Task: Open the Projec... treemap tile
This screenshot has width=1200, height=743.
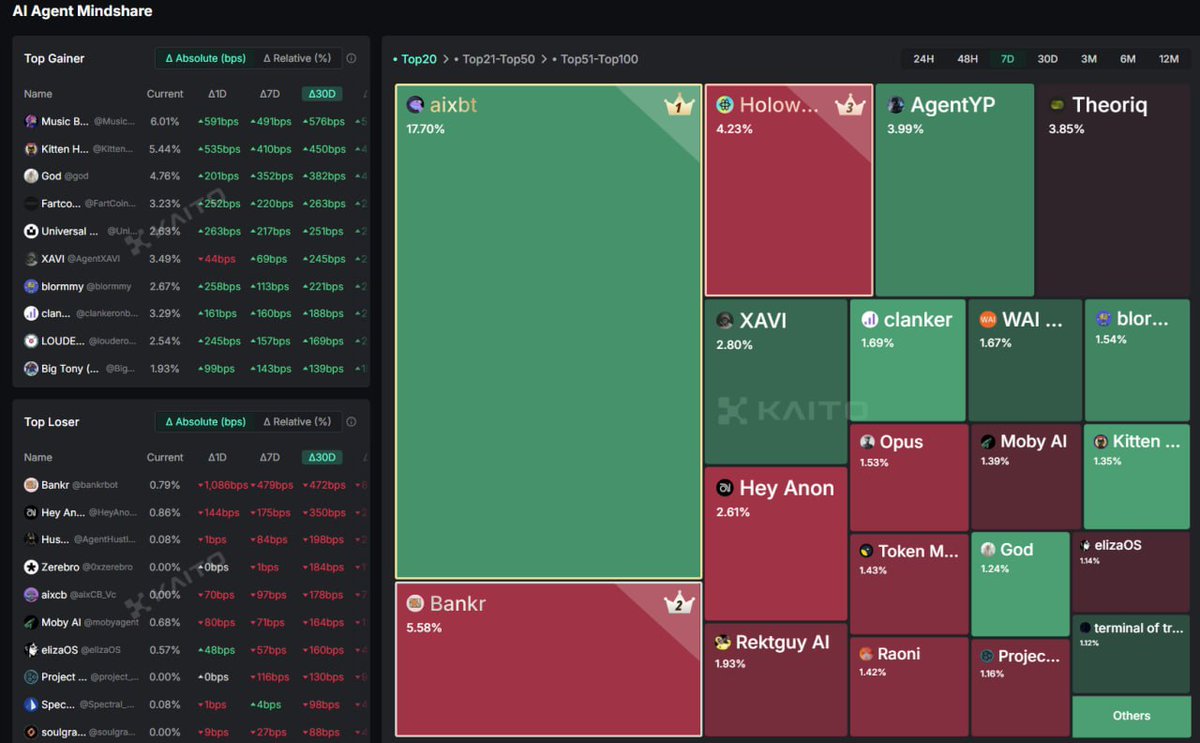Action: [1020, 688]
